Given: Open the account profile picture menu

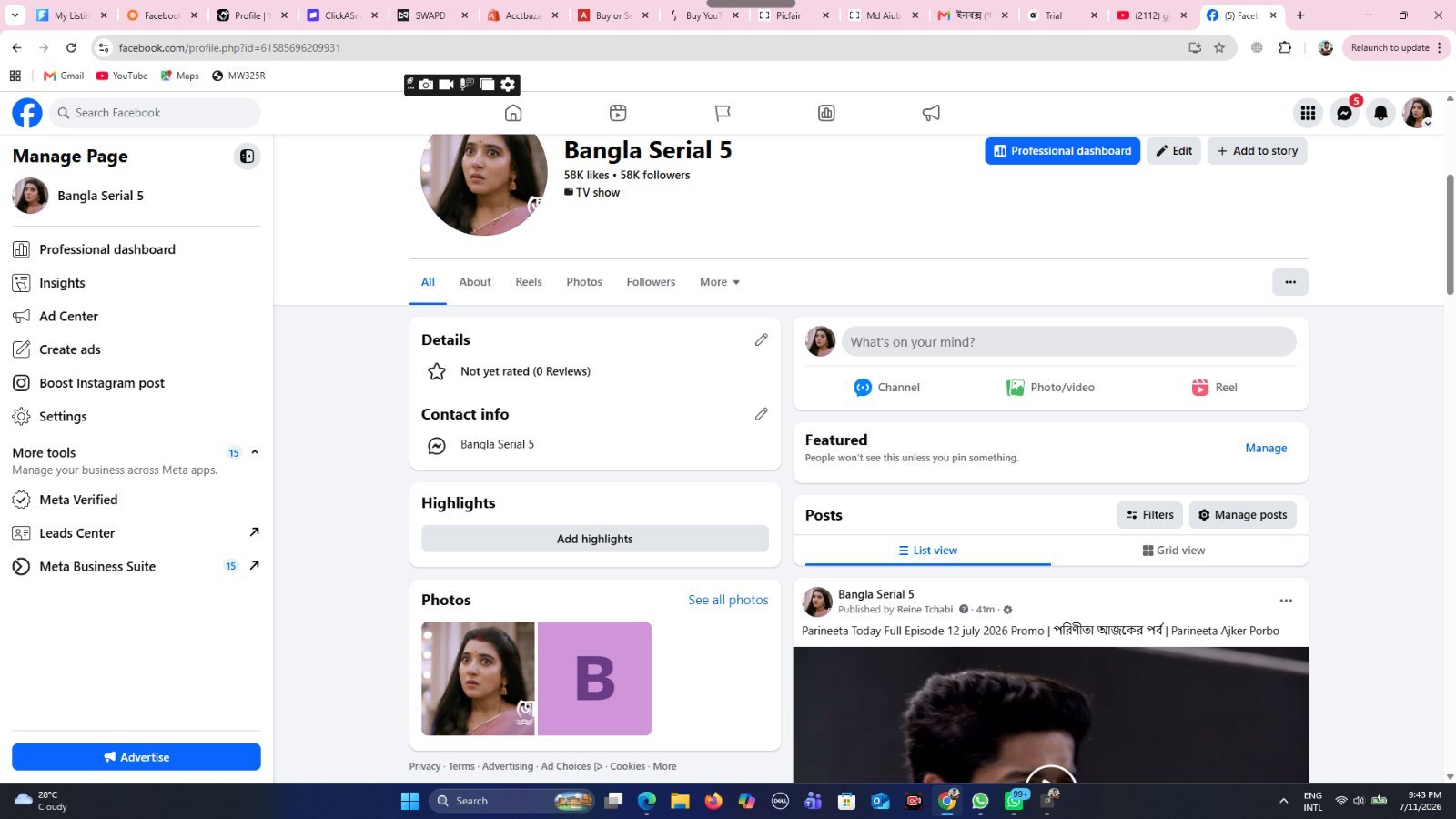Looking at the screenshot, I should [x=1417, y=113].
